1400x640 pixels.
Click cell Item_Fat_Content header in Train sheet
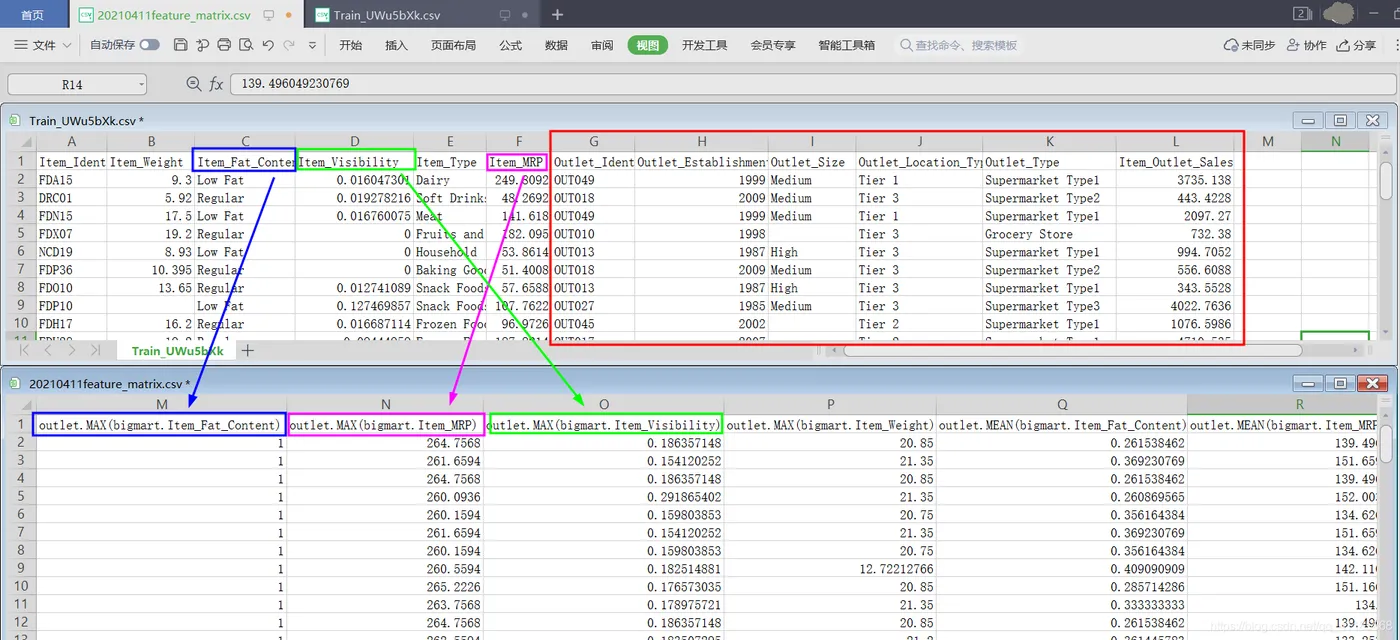tap(245, 162)
